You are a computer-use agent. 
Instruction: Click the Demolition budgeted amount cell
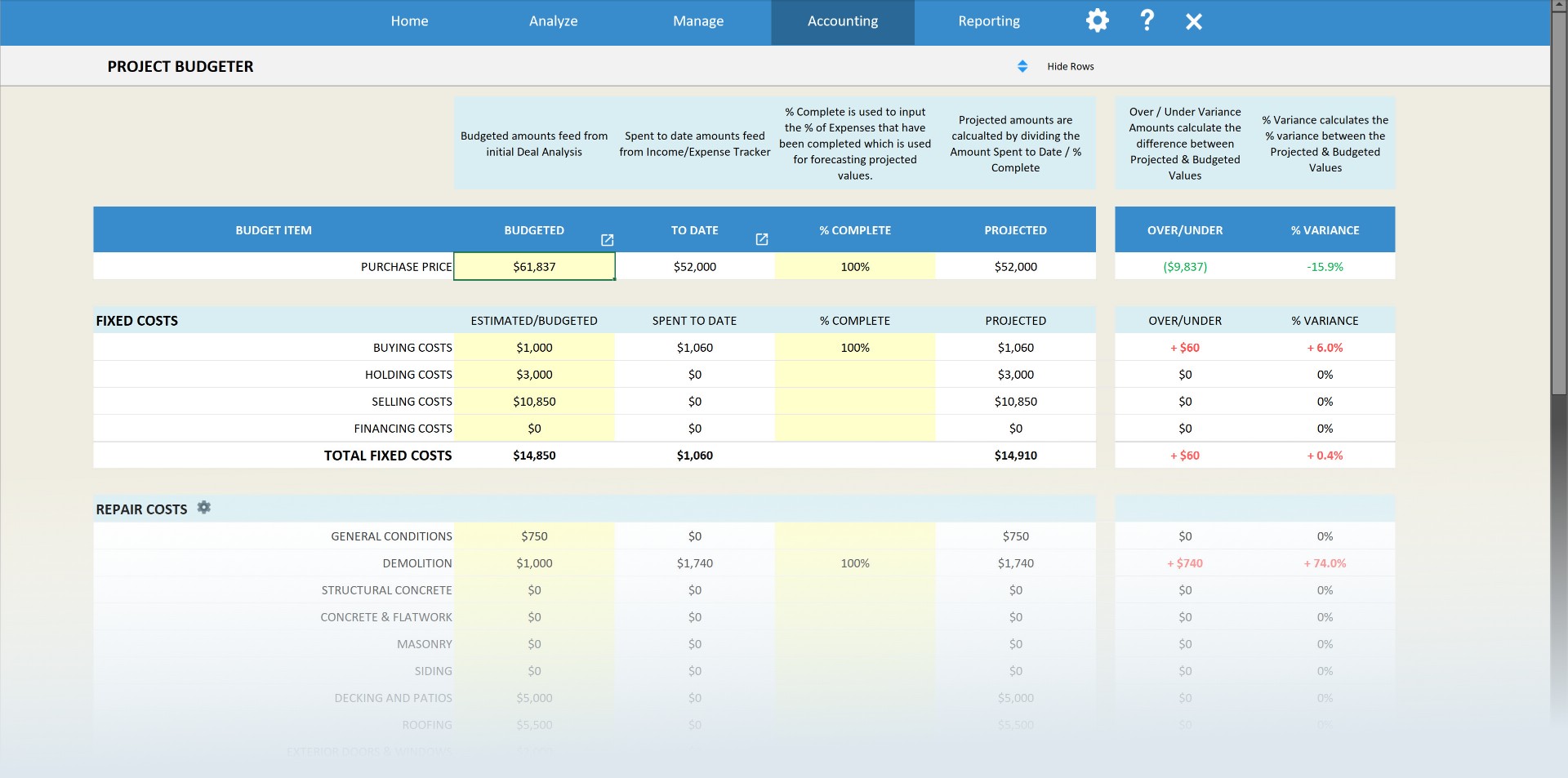pos(534,562)
